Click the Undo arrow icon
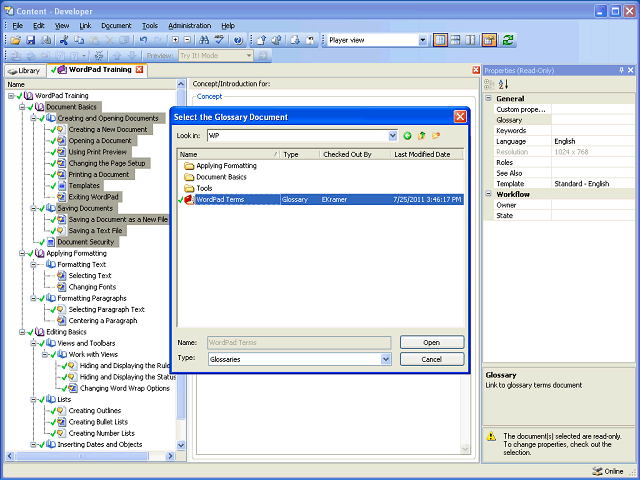Image resolution: width=640 pixels, height=480 pixels. 143,40
